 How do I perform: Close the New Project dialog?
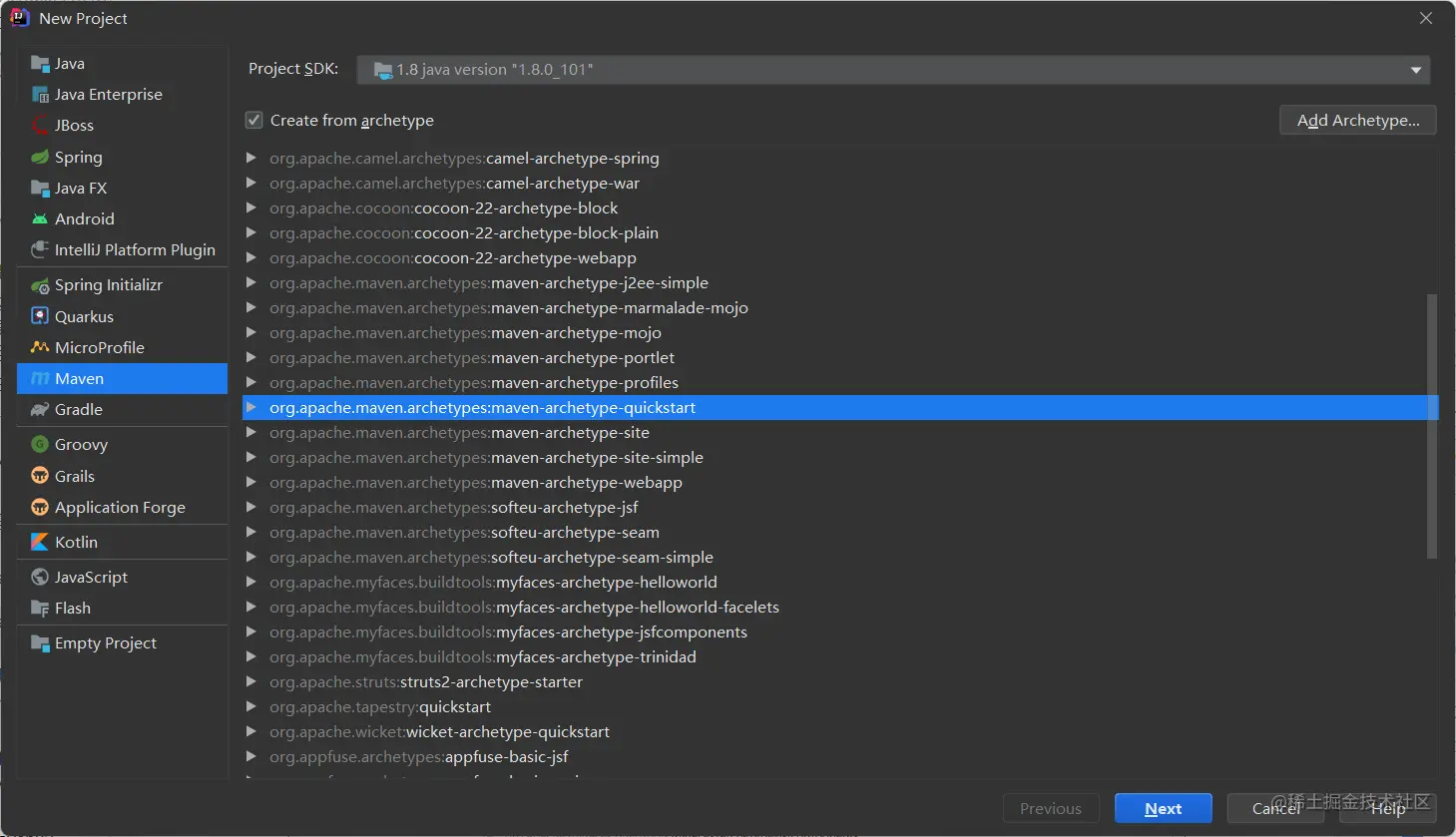coord(1426,18)
